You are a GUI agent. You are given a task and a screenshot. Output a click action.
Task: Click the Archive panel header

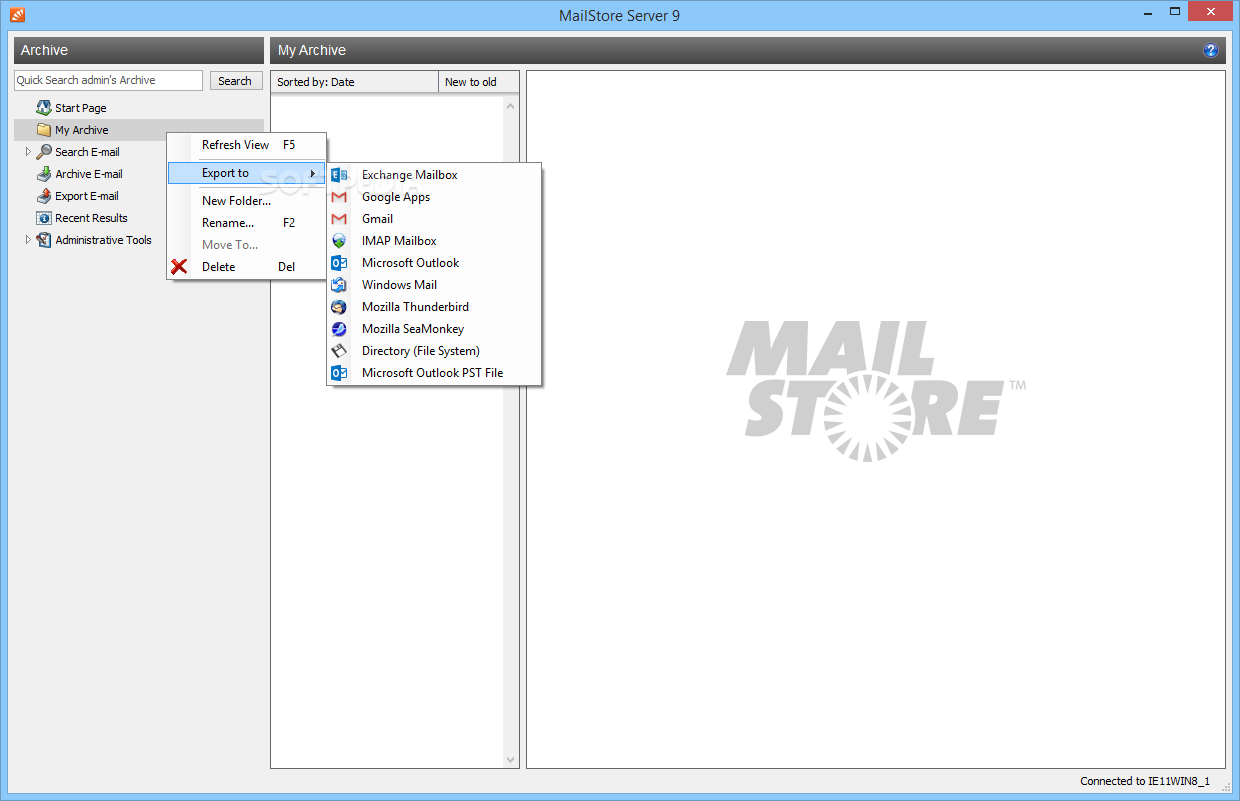[139, 50]
